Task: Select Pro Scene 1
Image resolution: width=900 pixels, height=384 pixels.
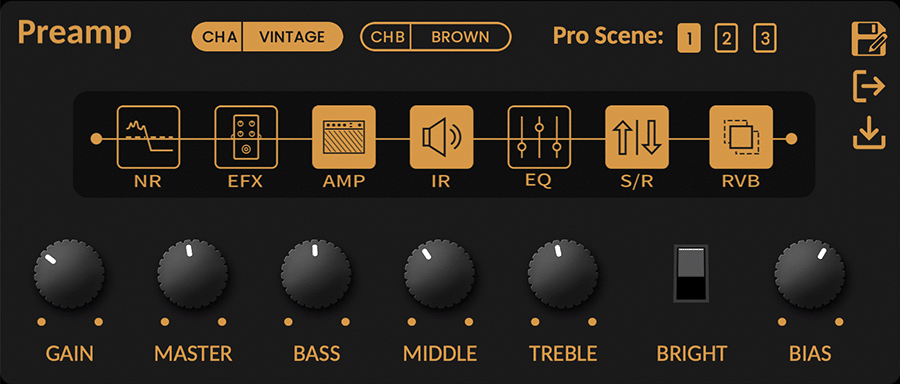Action: pyautogui.click(x=689, y=39)
